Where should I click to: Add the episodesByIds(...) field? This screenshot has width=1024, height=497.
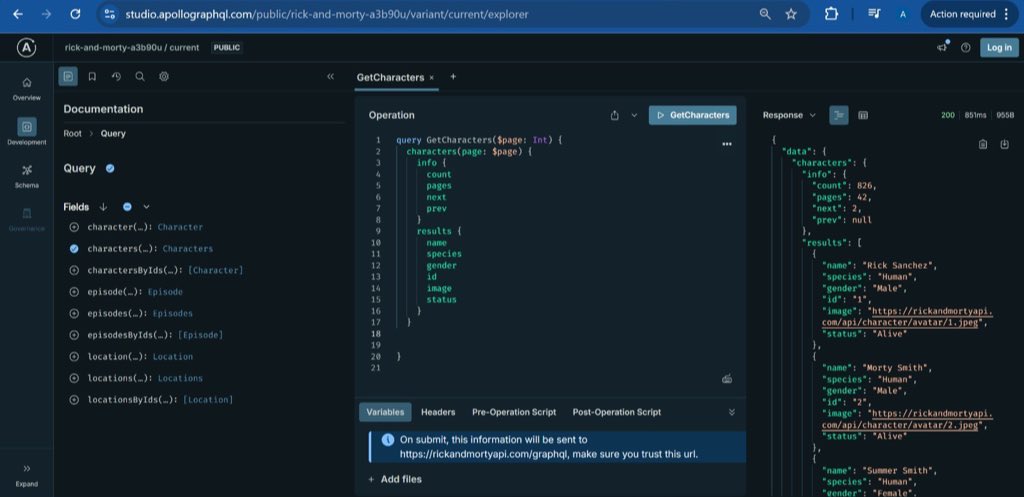[74, 335]
